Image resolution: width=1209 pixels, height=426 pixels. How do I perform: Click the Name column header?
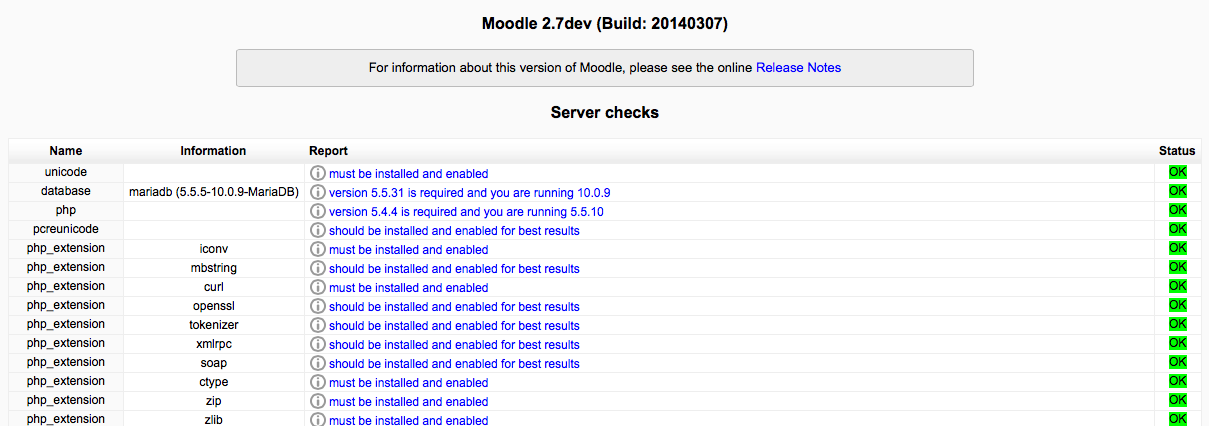66,151
